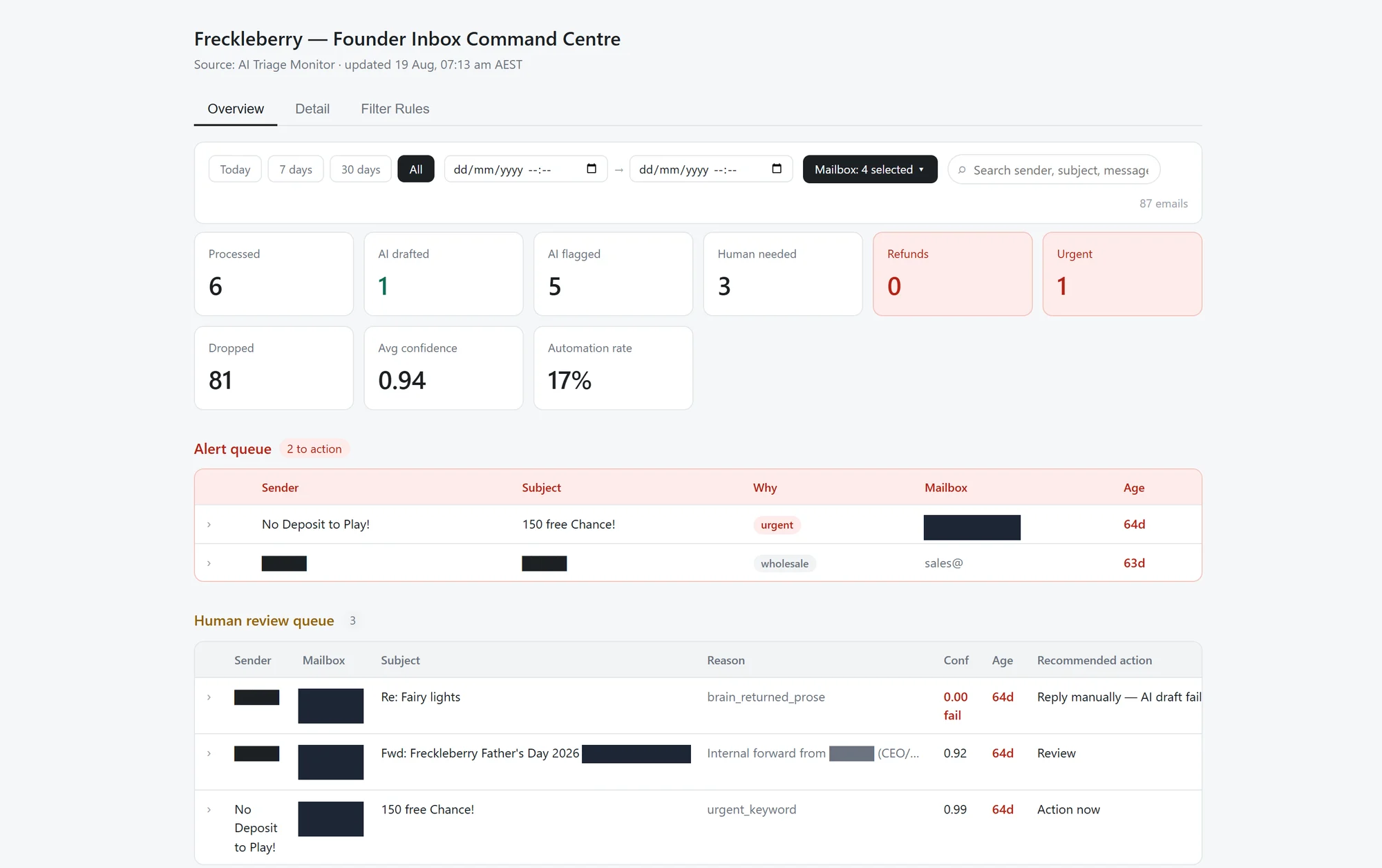Image resolution: width=1382 pixels, height=868 pixels.
Task: Click the Alert queue Mailbox column header
Action: (946, 488)
